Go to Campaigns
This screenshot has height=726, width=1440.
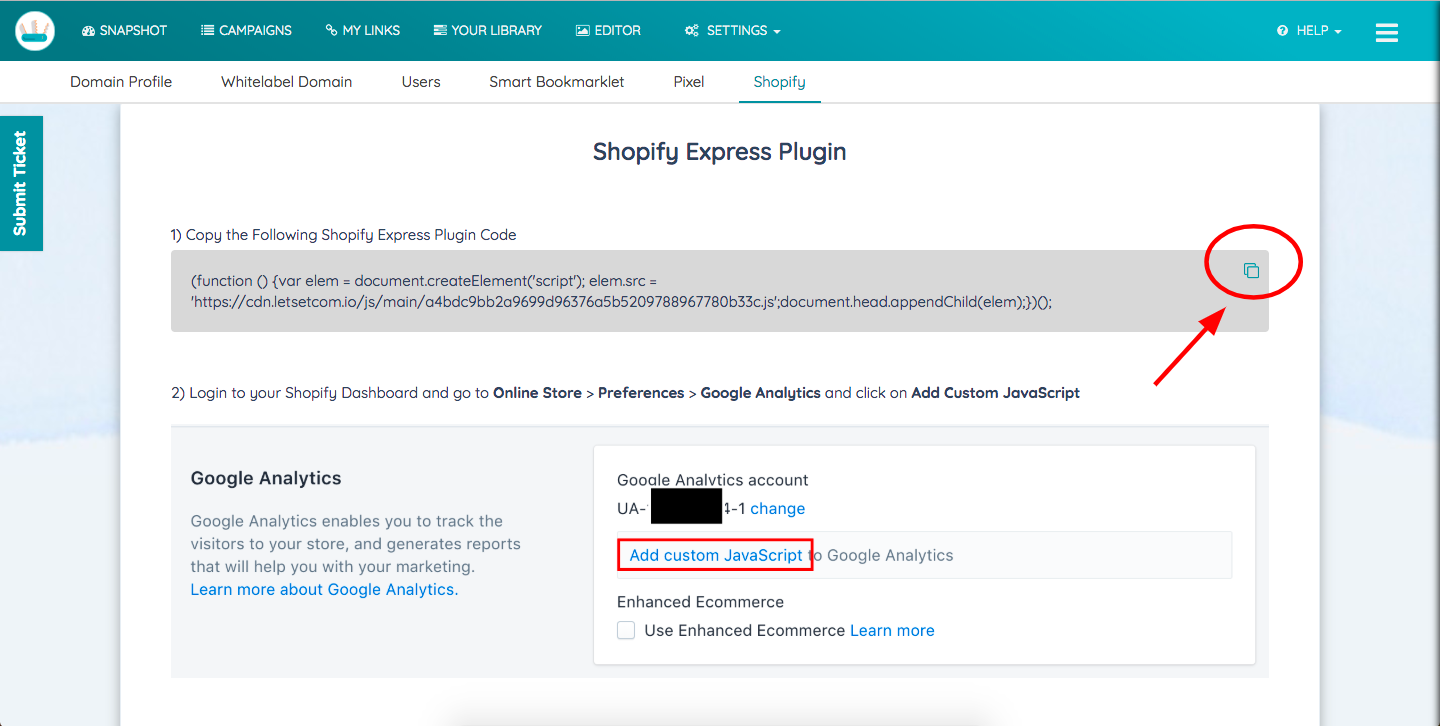[x=246, y=31]
